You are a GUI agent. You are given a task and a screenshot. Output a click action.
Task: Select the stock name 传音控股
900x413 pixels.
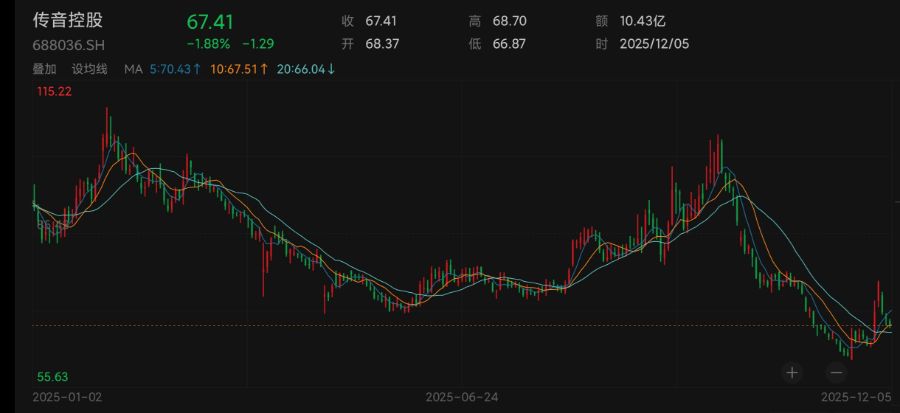[x=68, y=20]
